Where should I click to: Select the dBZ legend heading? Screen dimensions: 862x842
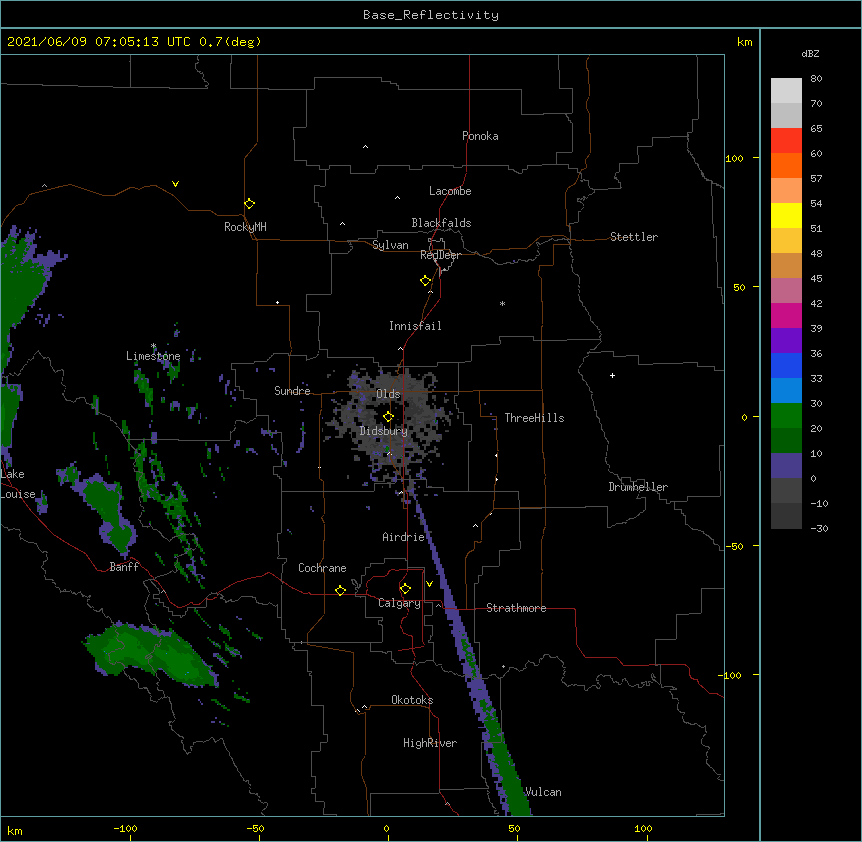(x=810, y=54)
